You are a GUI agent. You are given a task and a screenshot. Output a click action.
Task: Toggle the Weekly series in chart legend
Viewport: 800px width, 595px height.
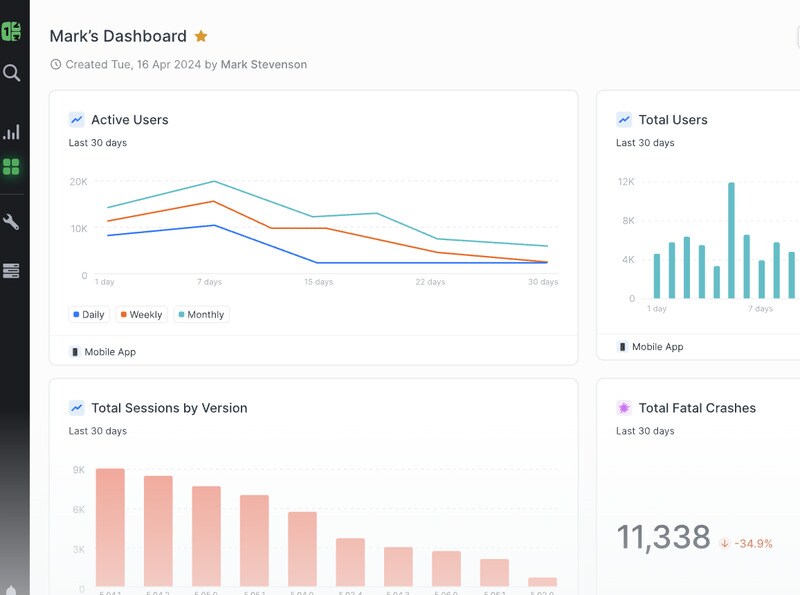[141, 314]
